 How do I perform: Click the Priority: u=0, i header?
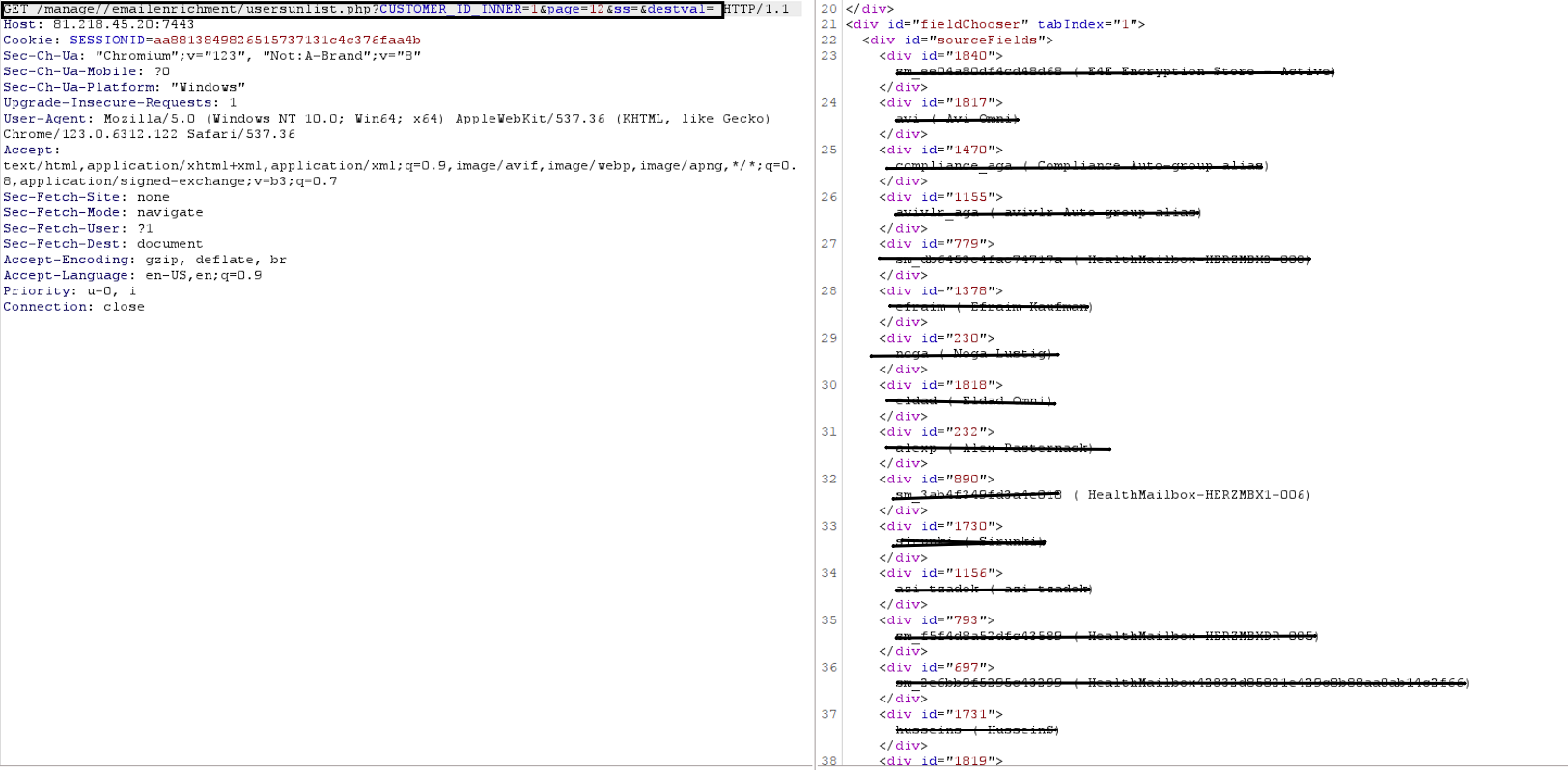pos(70,290)
